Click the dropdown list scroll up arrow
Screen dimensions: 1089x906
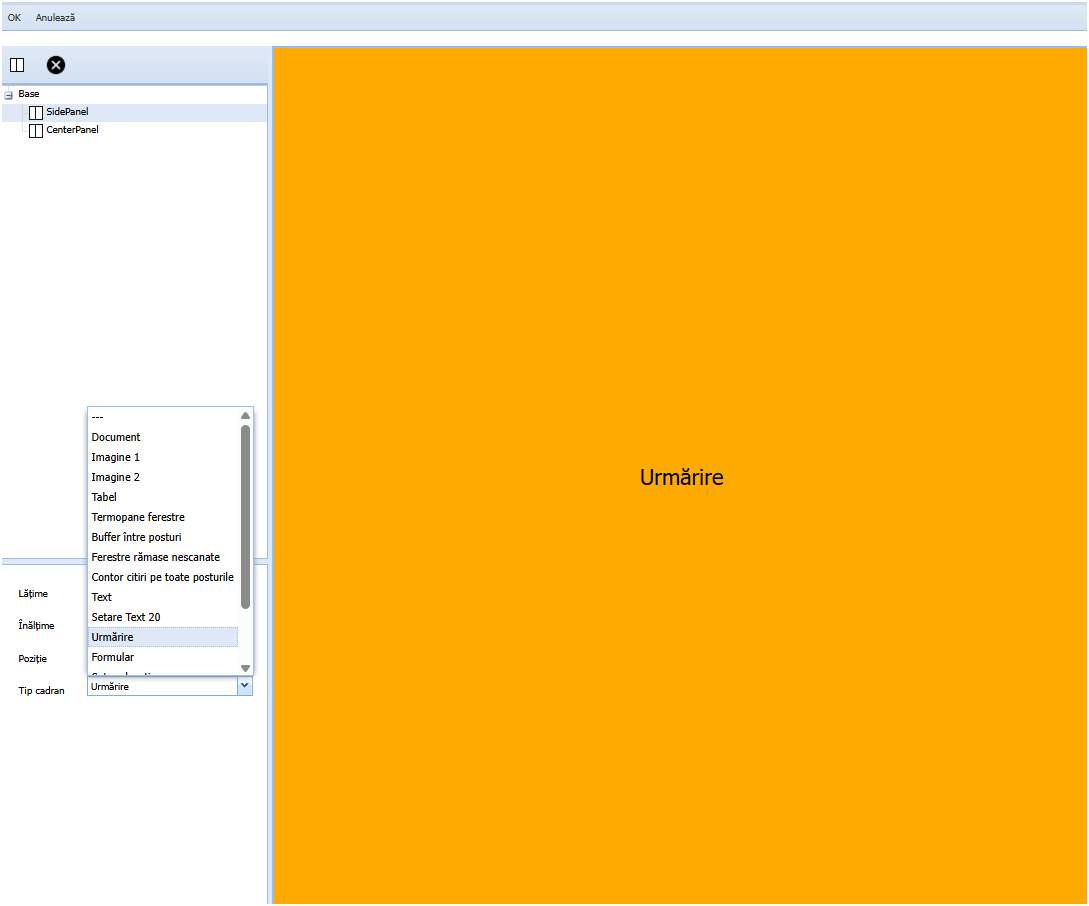(x=245, y=416)
